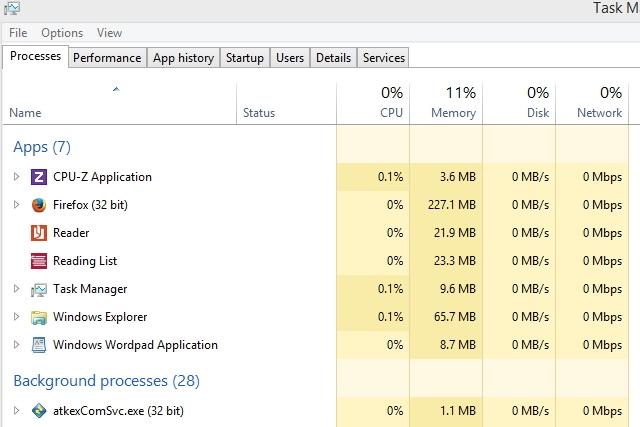Viewport: 640px width, 427px height.
Task: Switch to the Startup tab
Action: 245,58
